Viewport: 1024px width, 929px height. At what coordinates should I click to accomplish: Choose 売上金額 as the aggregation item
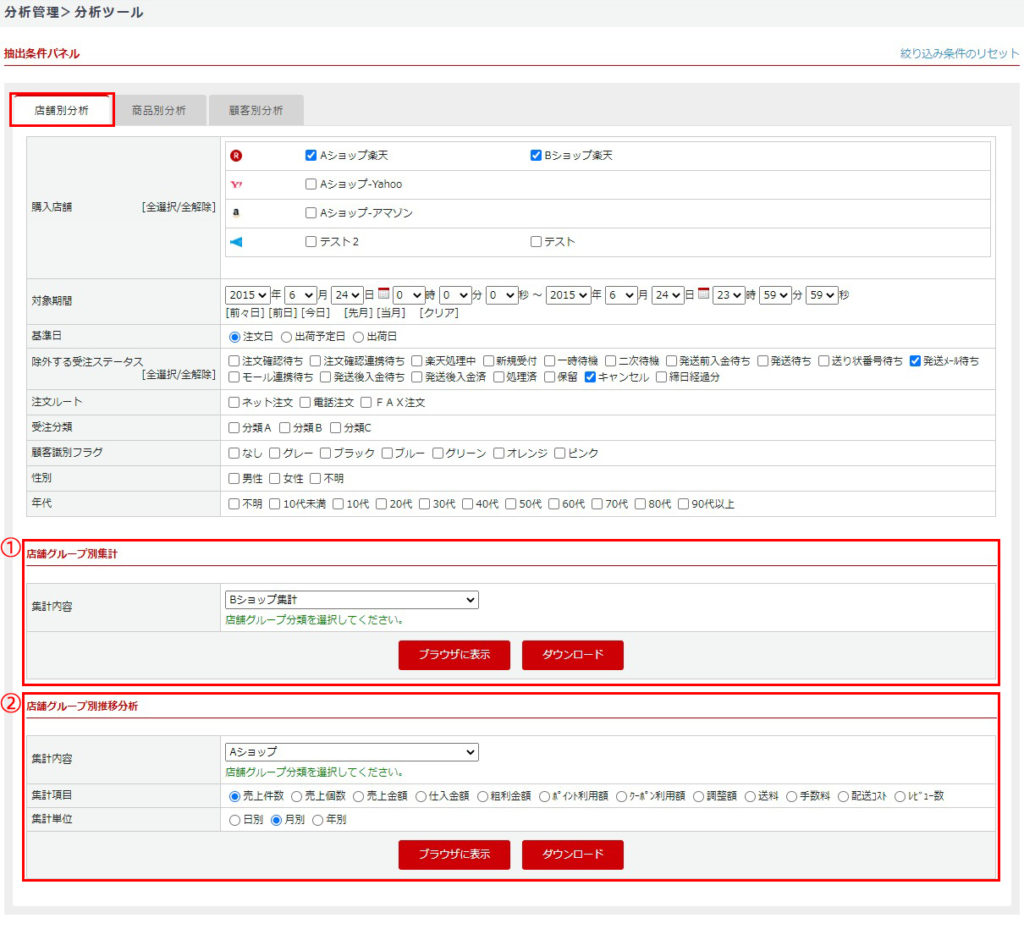359,797
